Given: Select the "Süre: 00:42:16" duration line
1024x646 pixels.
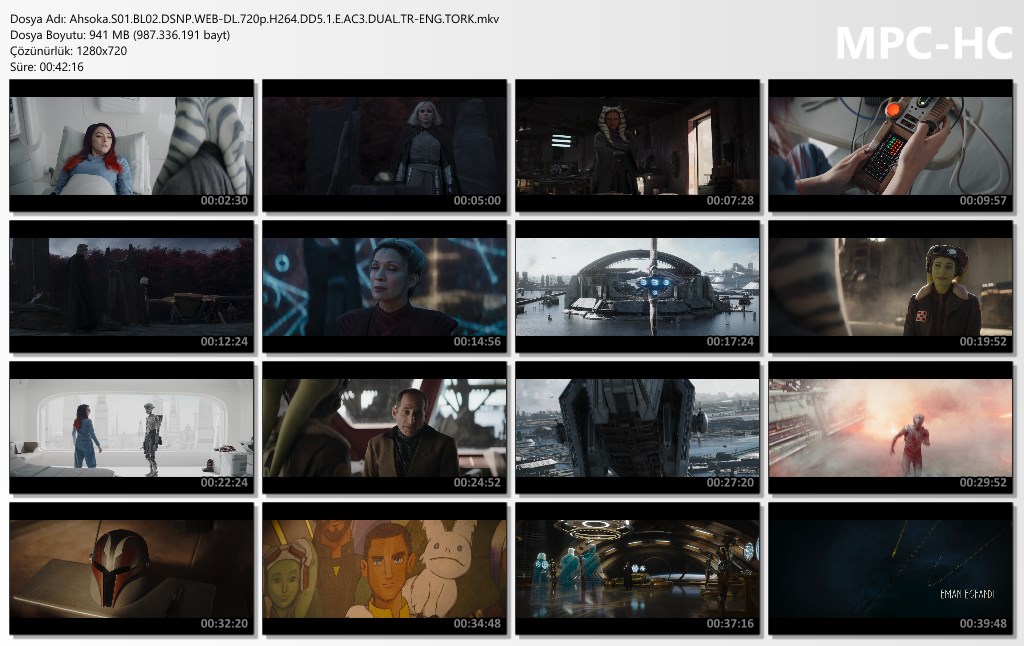Looking at the screenshot, I should tap(47, 67).
